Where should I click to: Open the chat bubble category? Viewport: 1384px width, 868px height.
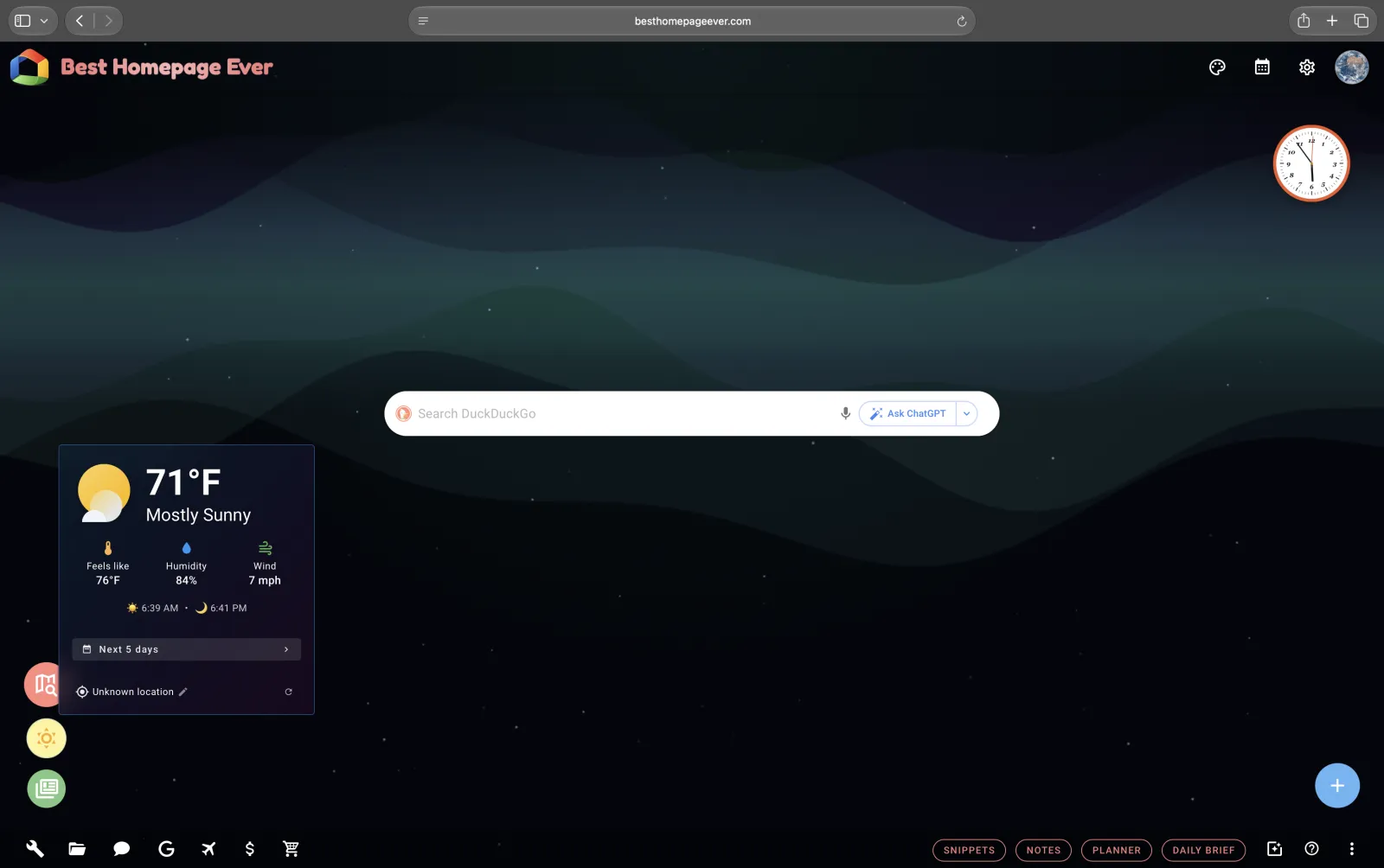pyautogui.click(x=121, y=849)
